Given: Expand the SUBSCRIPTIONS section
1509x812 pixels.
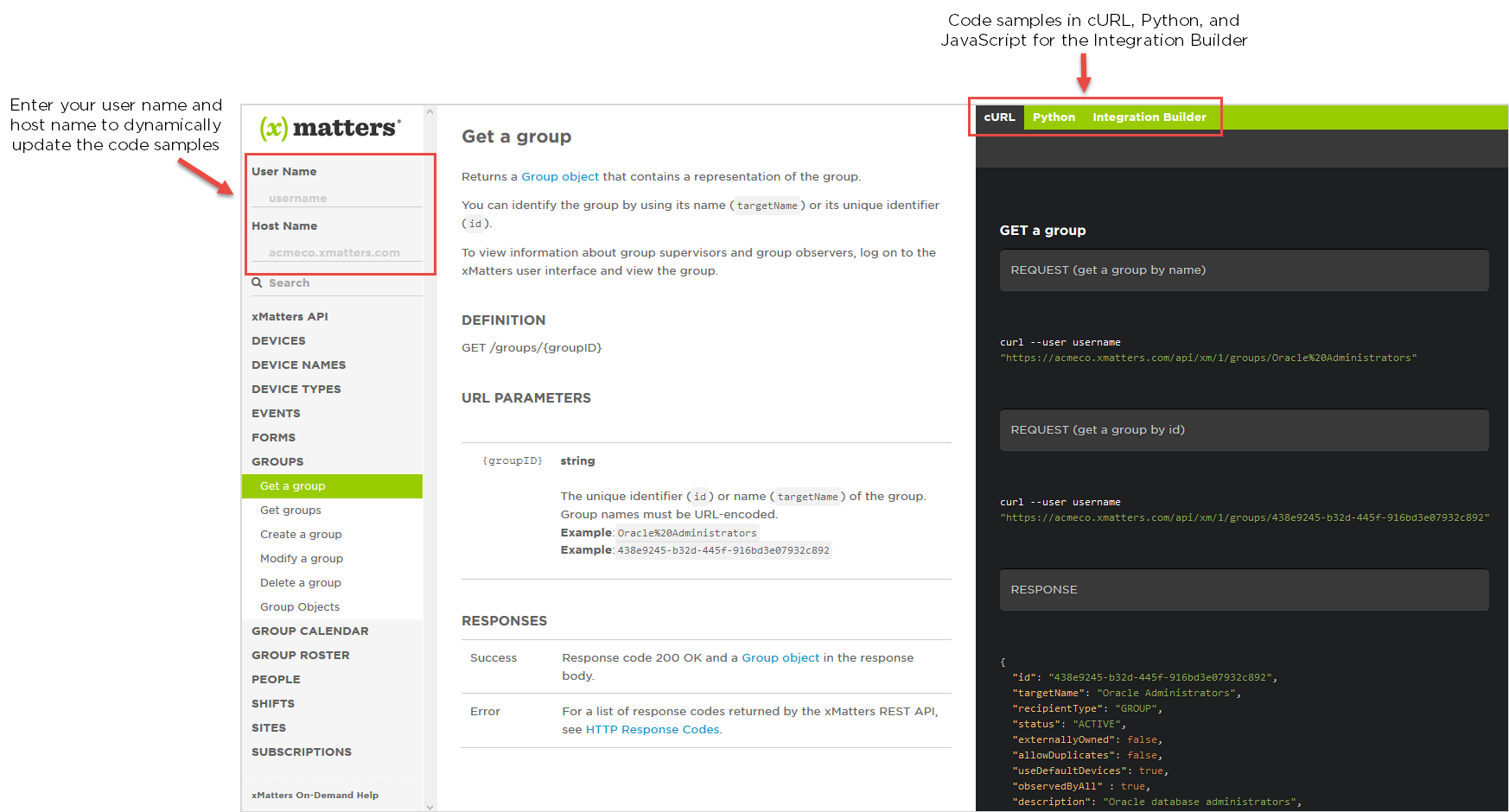Looking at the screenshot, I should [302, 752].
